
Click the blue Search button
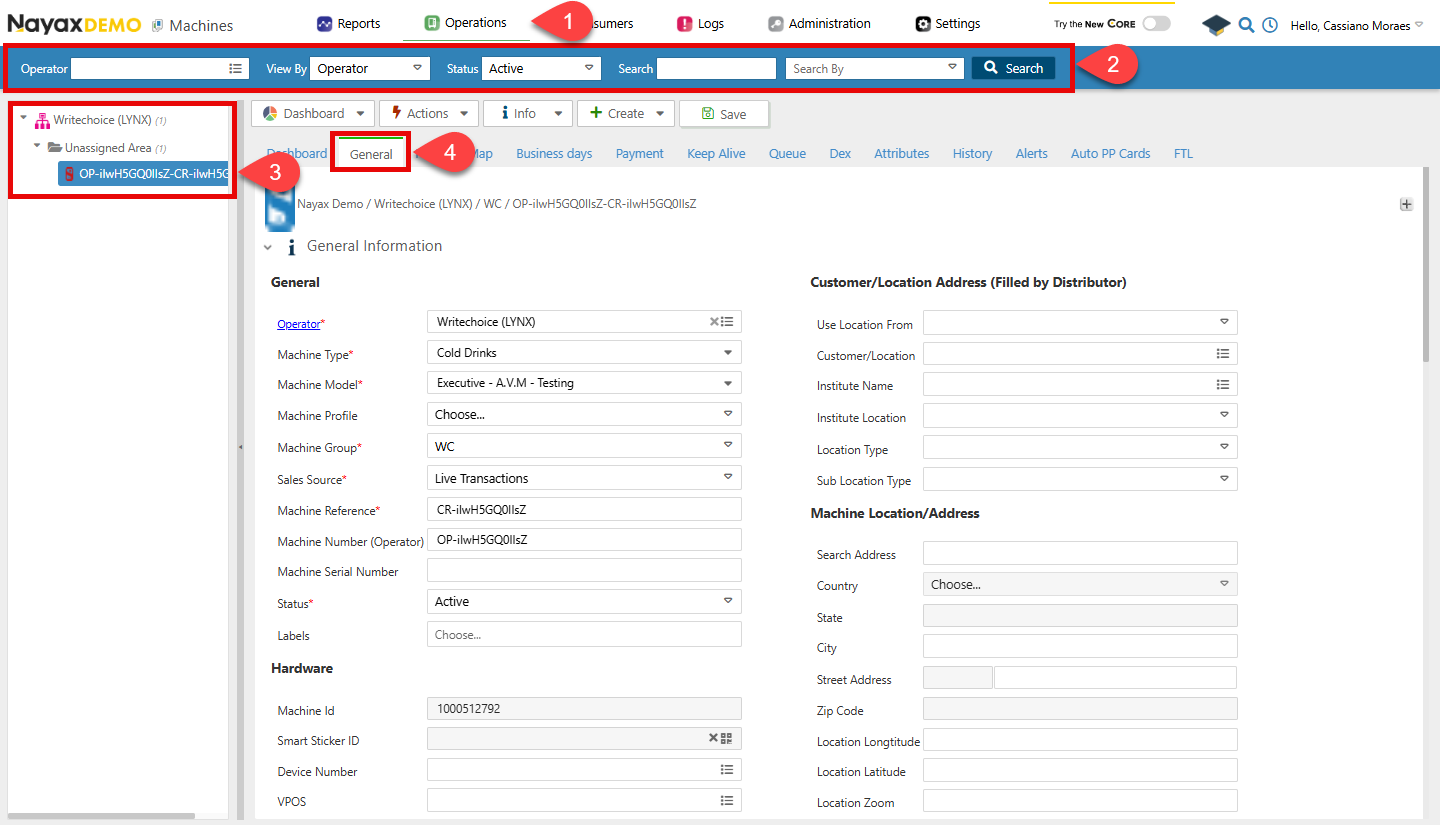click(x=1013, y=68)
